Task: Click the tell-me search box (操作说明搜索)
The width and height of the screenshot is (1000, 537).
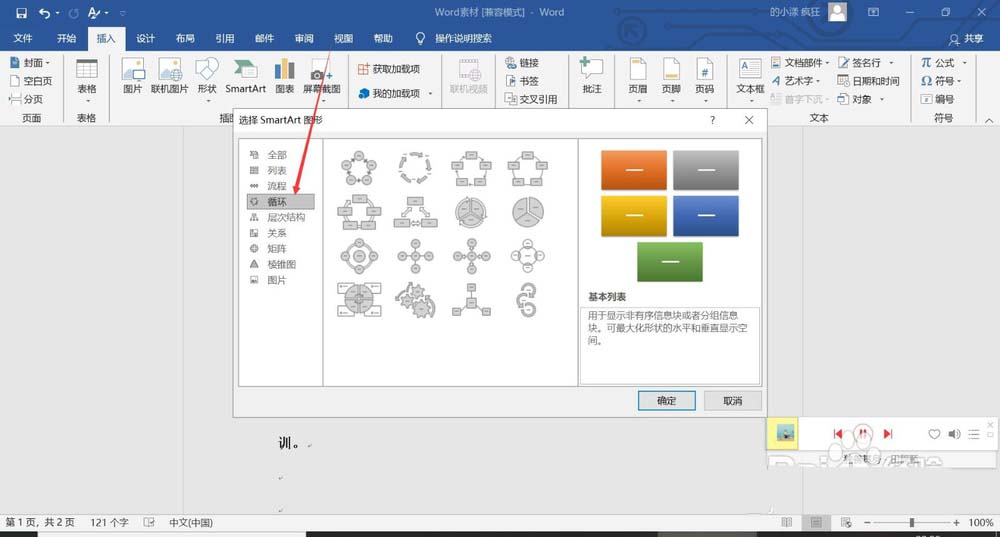Action: pos(463,38)
